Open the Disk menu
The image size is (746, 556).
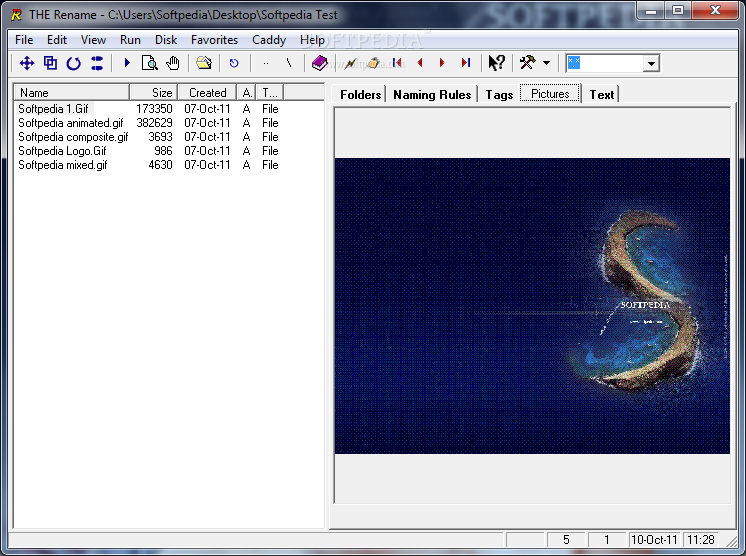coord(166,40)
